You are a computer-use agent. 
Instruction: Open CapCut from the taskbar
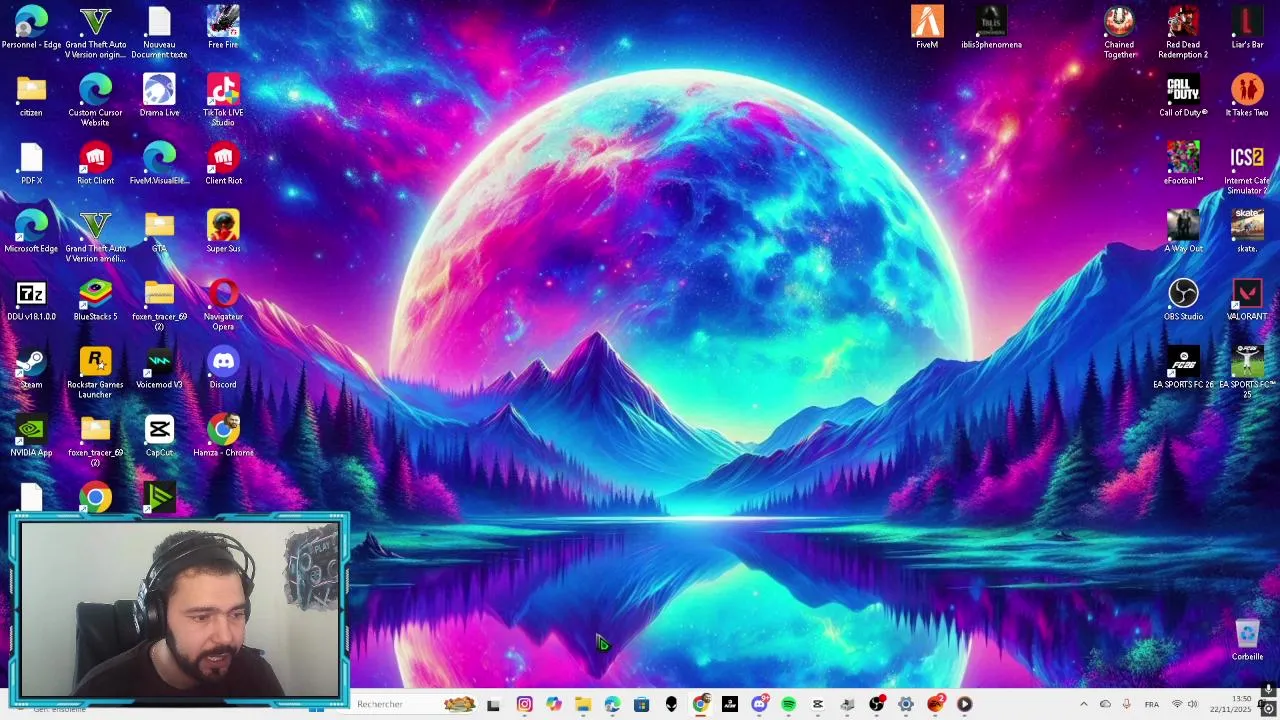818,705
